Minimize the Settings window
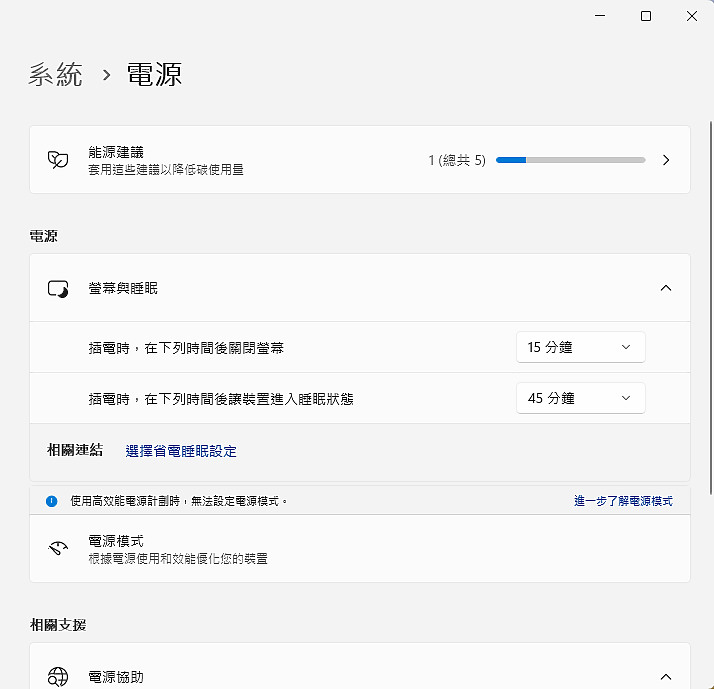The width and height of the screenshot is (714, 689). [x=600, y=16]
